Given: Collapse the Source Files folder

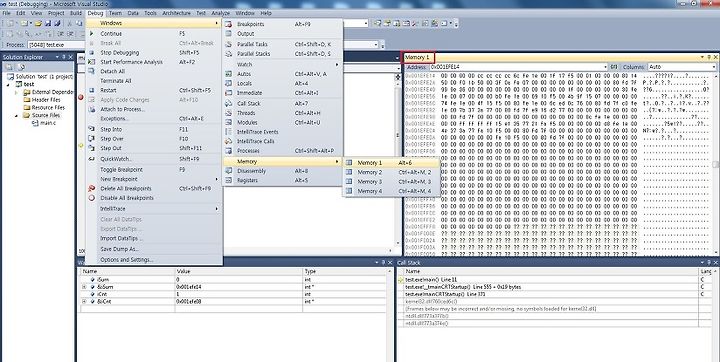Looking at the screenshot, I should pyautogui.click(x=18, y=115).
